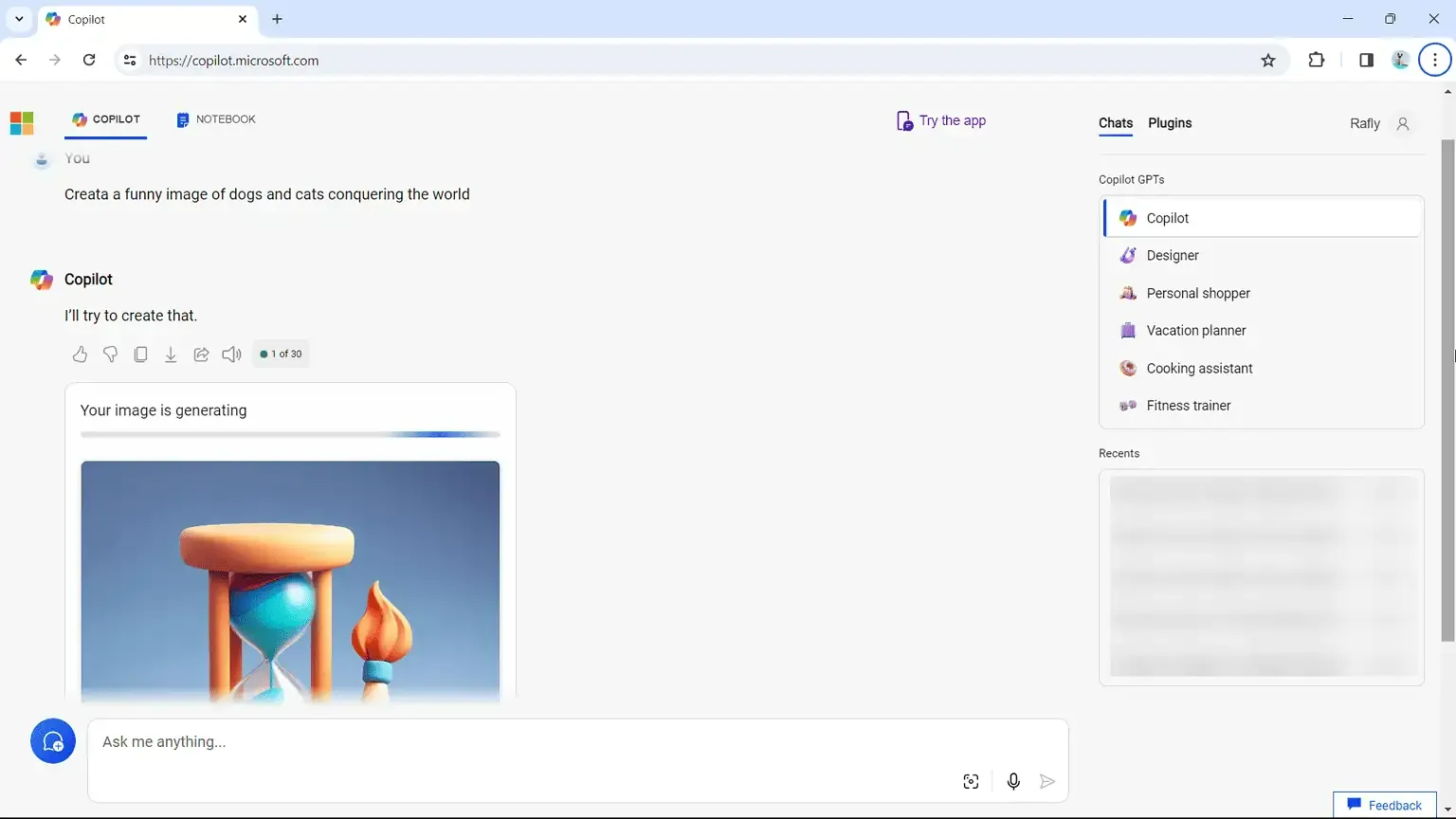Add an image with visual search icon

(x=971, y=781)
